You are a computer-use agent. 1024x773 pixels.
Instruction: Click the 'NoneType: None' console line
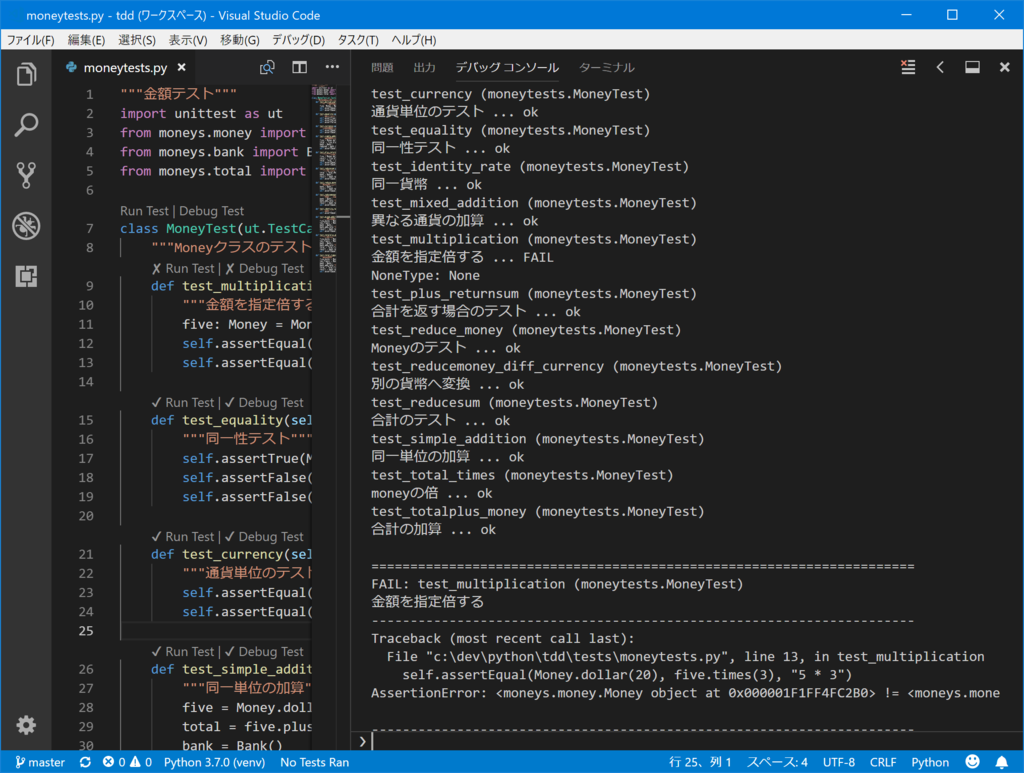[x=425, y=276]
